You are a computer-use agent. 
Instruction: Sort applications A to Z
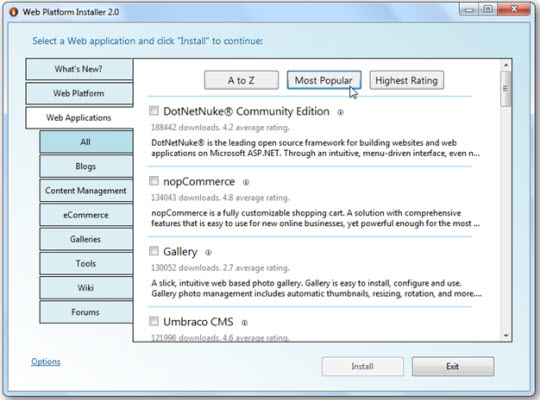(241, 80)
